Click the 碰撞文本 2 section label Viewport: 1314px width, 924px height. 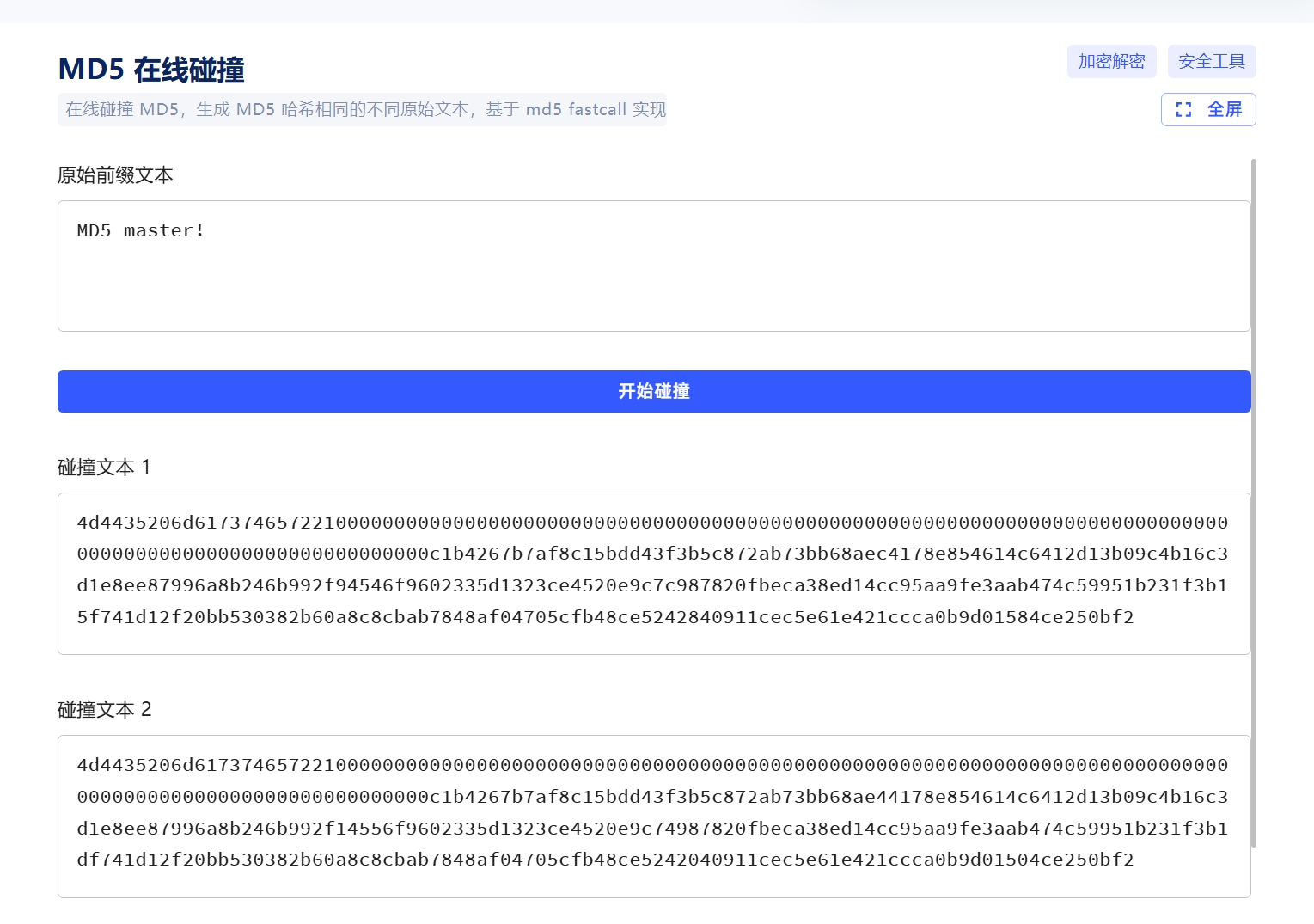[x=104, y=710]
